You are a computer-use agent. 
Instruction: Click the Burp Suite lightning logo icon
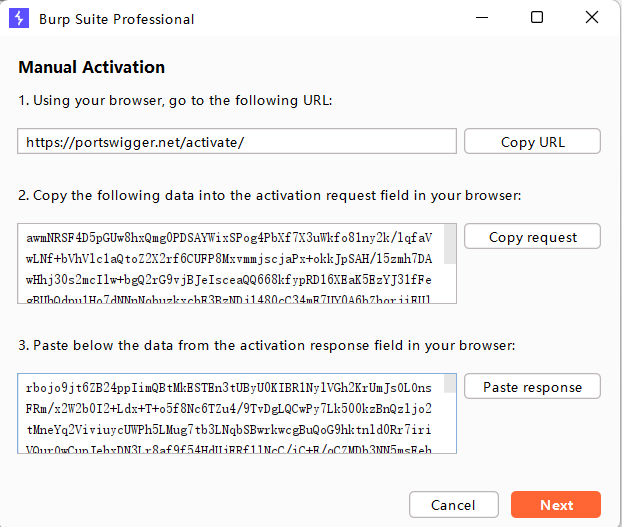click(x=19, y=19)
